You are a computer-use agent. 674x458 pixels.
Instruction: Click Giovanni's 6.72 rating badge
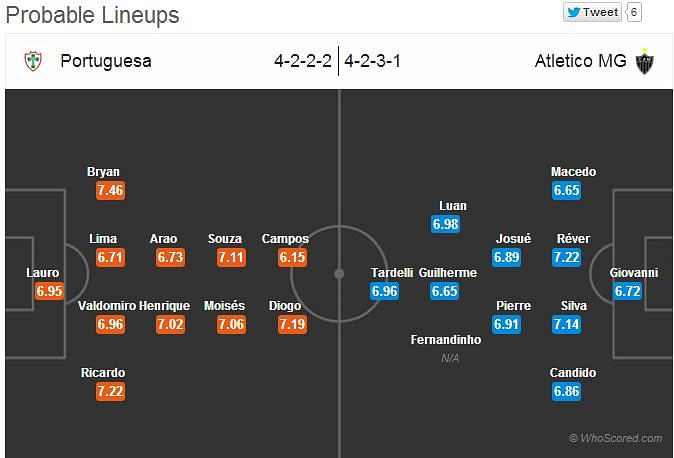(628, 291)
